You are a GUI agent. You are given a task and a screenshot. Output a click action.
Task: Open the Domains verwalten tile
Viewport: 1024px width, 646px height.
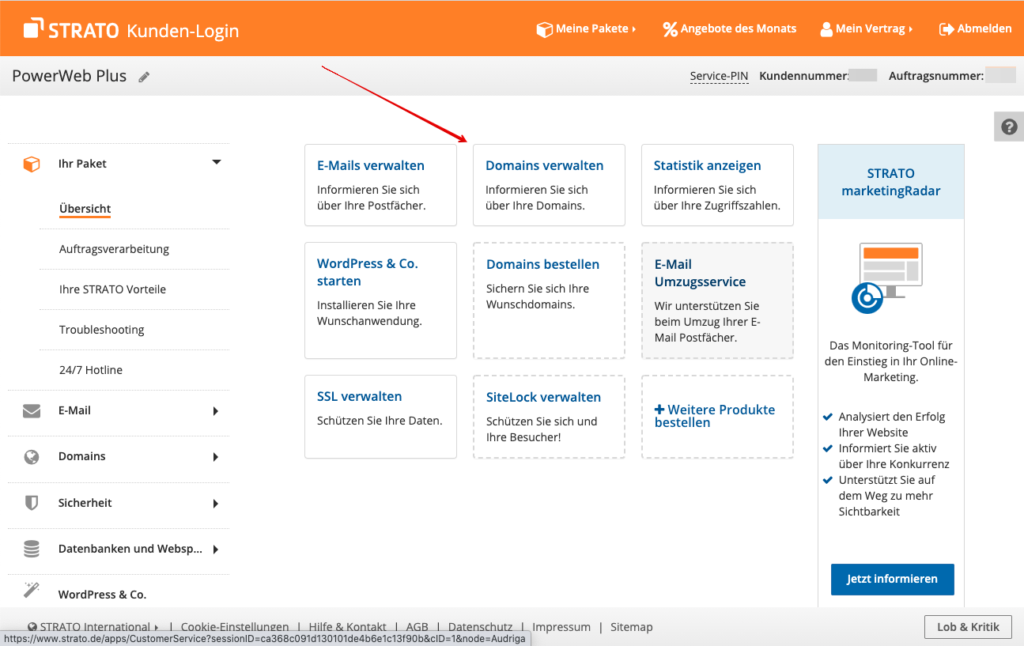pyautogui.click(x=549, y=185)
